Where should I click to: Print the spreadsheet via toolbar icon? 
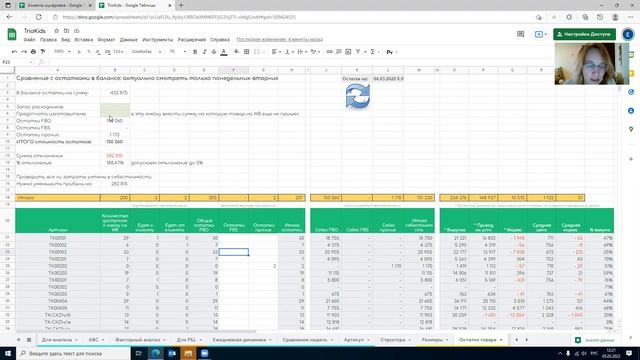pyautogui.click(x=33, y=52)
